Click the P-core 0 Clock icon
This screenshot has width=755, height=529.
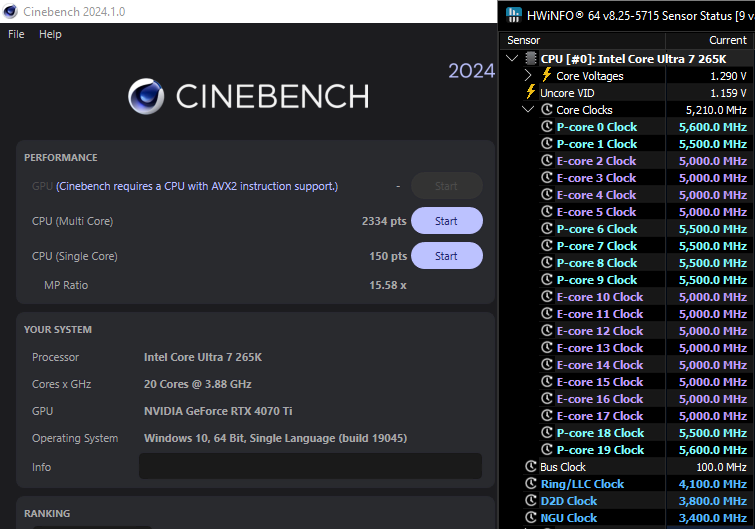coord(547,126)
